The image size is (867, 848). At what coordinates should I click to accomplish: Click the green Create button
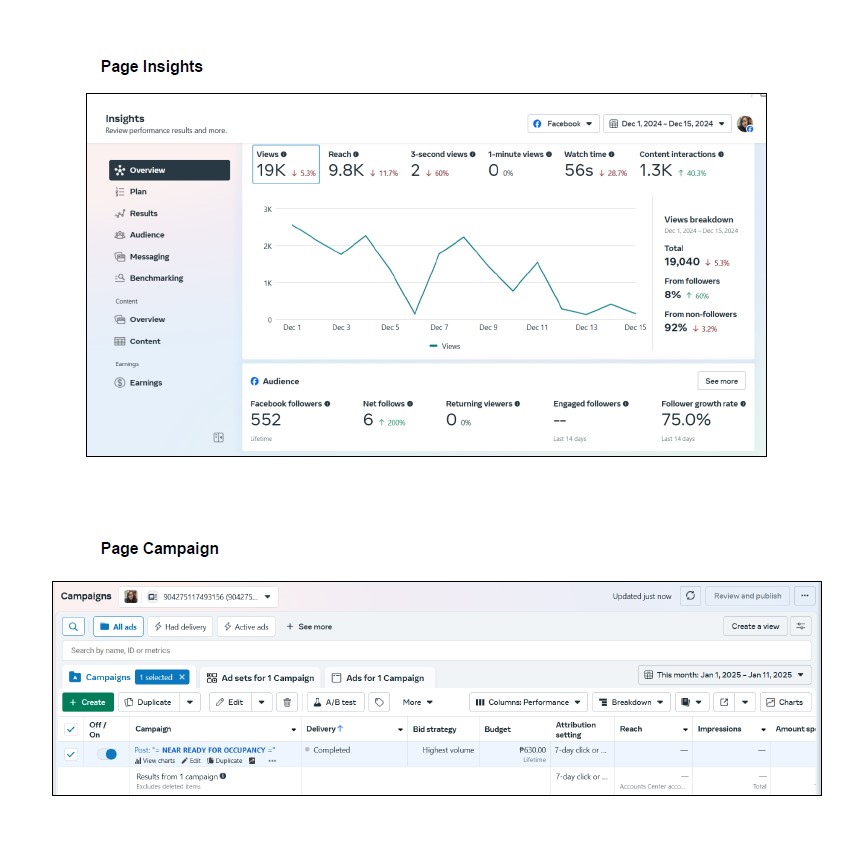point(88,703)
